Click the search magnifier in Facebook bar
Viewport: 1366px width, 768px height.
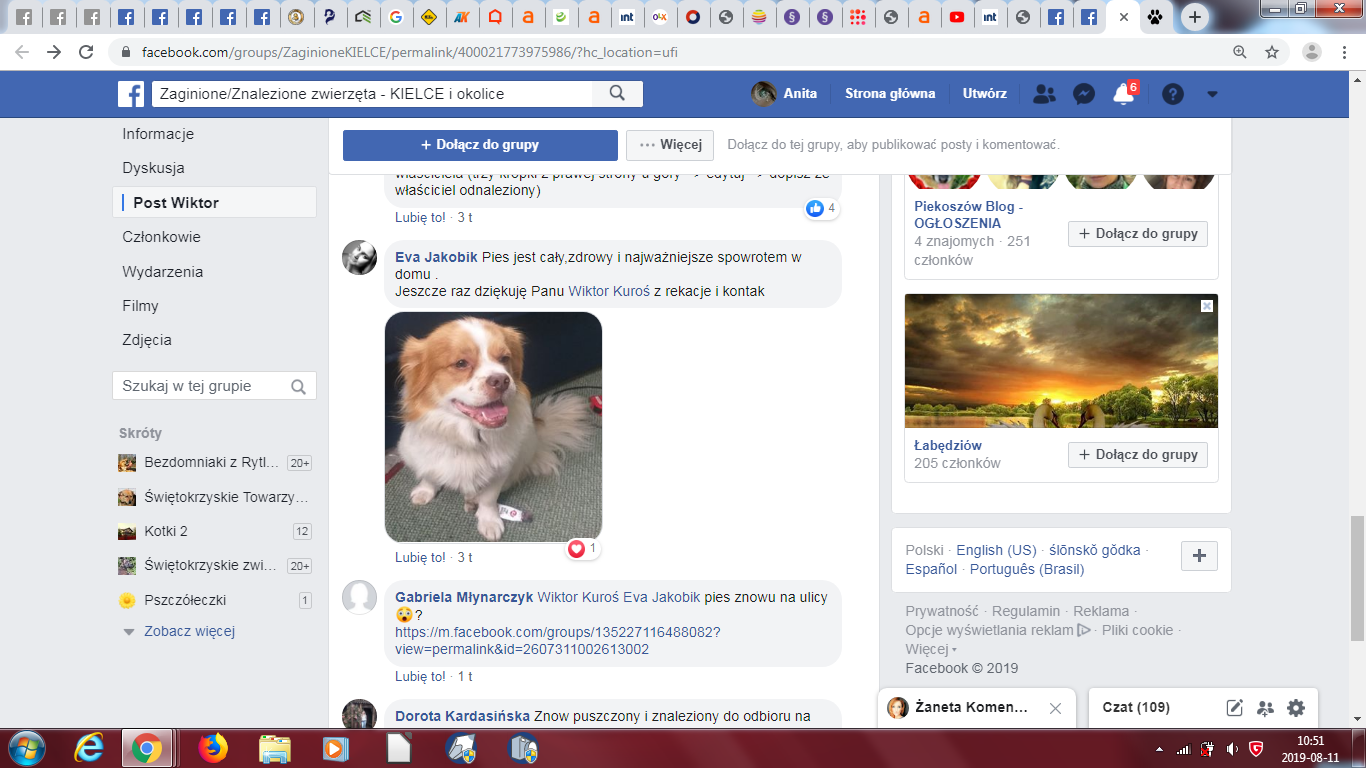[x=617, y=94]
